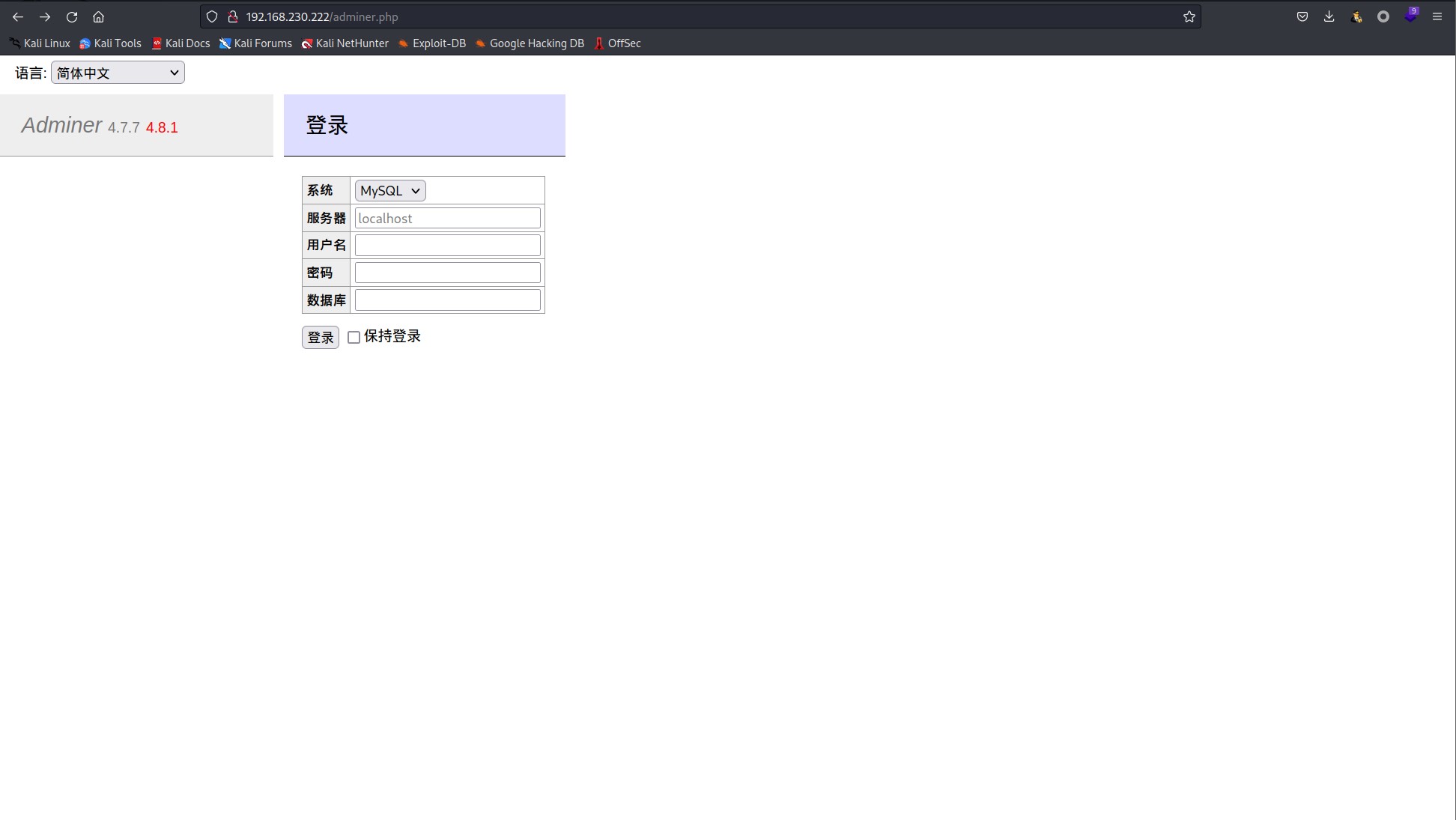Open the Kali NetHunter bookmark

(x=345, y=43)
